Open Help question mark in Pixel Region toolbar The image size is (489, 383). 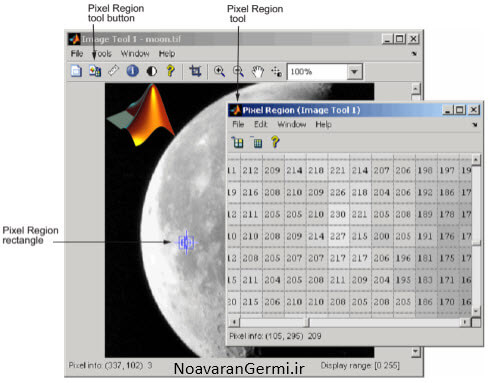[275, 142]
